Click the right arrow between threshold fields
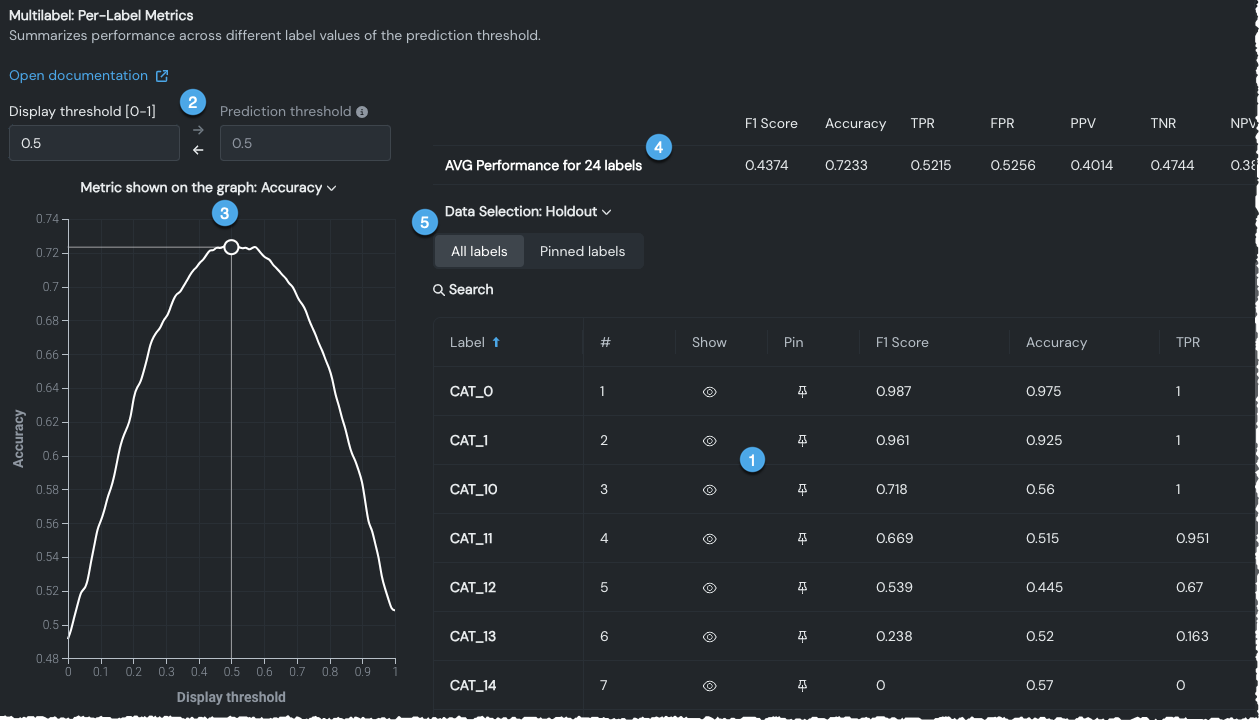Viewport: 1260px width, 720px height. click(x=198, y=130)
